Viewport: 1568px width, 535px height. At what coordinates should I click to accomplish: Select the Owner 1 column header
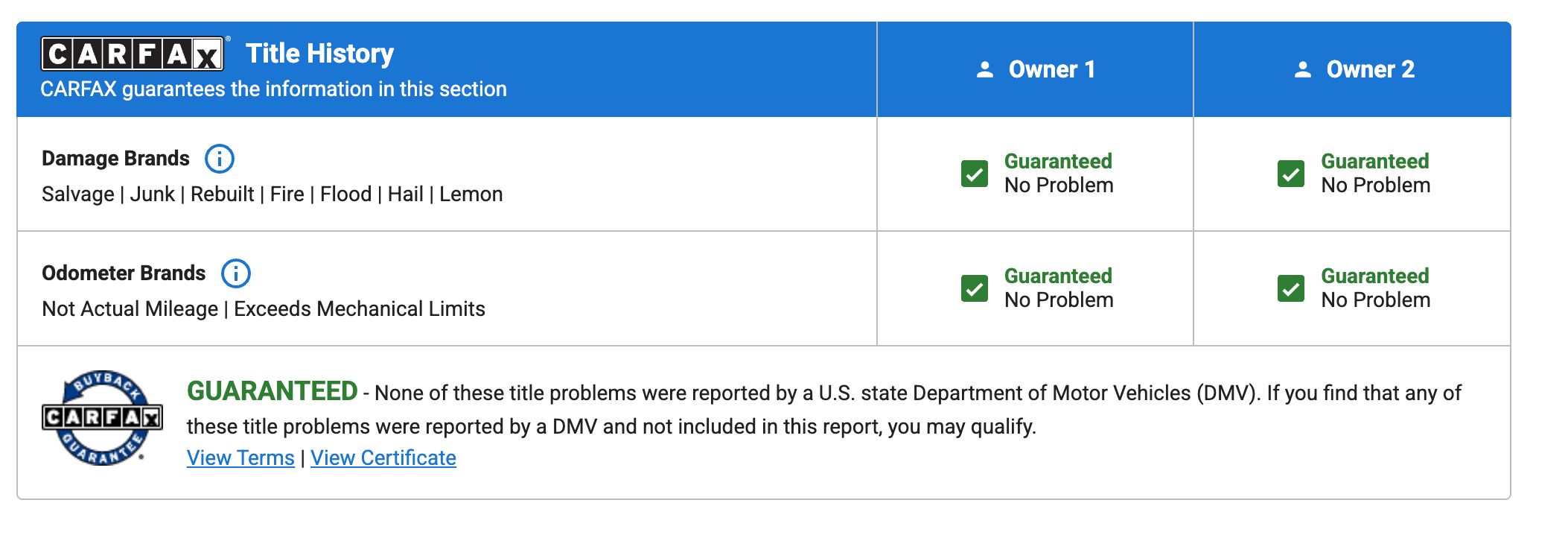[1035, 69]
